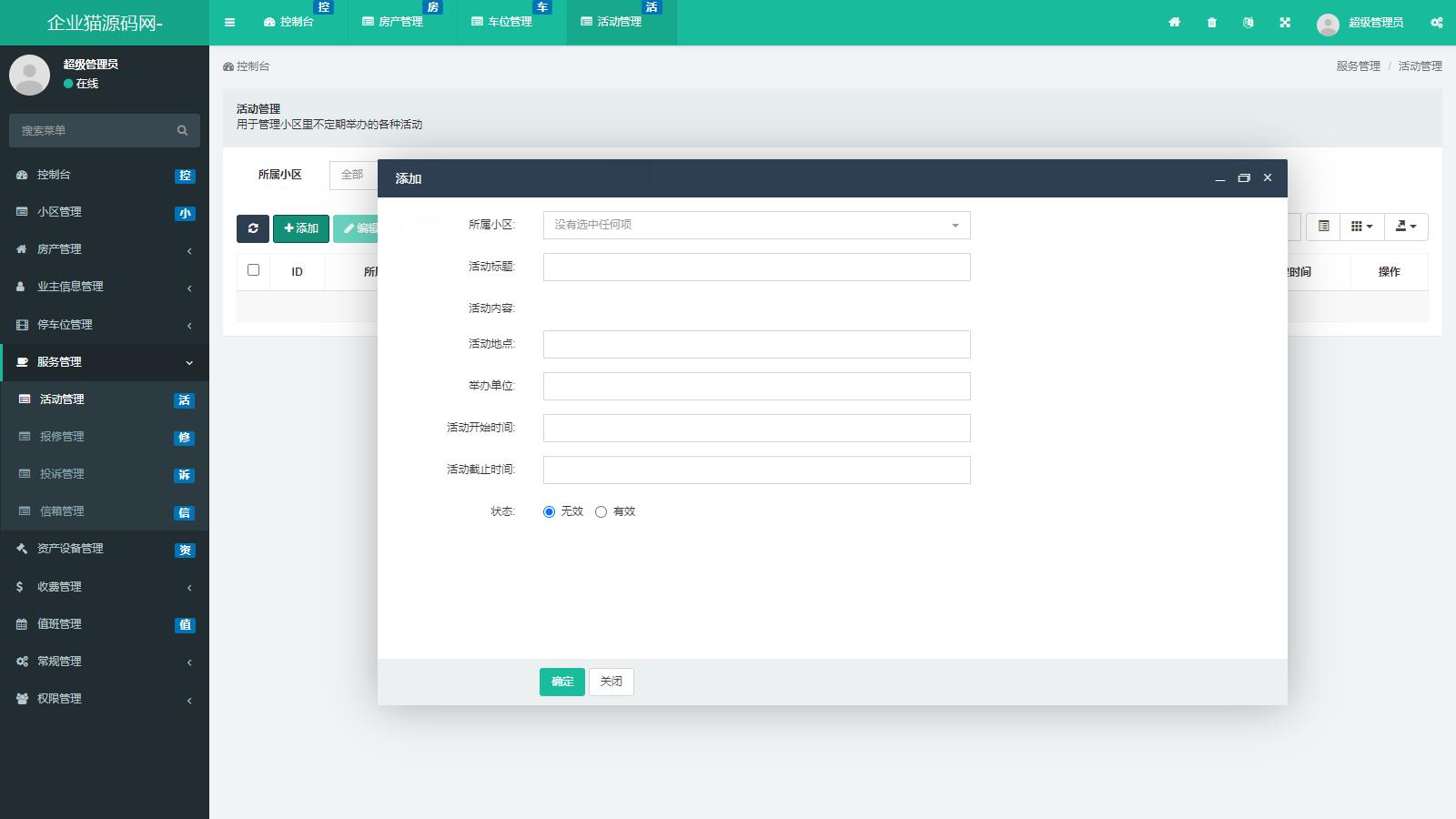Open the column chooser grid dropdown
Screen dimensions: 1456x819
click(x=1362, y=227)
